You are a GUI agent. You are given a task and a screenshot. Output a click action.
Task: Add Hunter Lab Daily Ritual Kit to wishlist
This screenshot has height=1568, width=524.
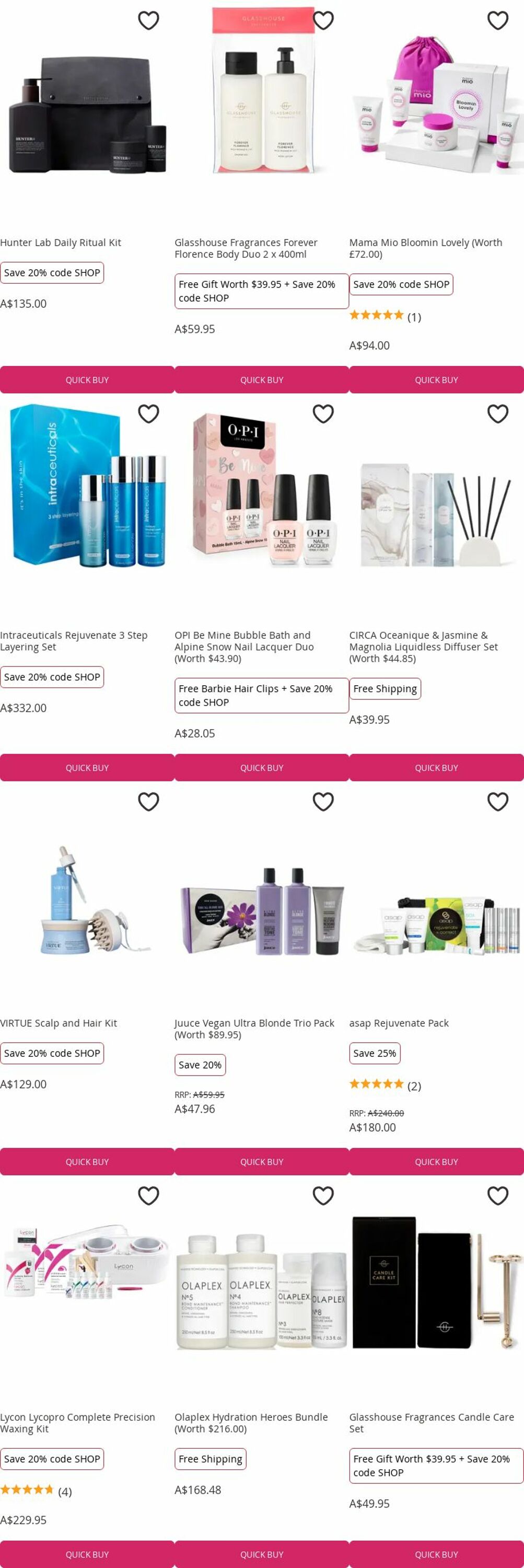148,20
